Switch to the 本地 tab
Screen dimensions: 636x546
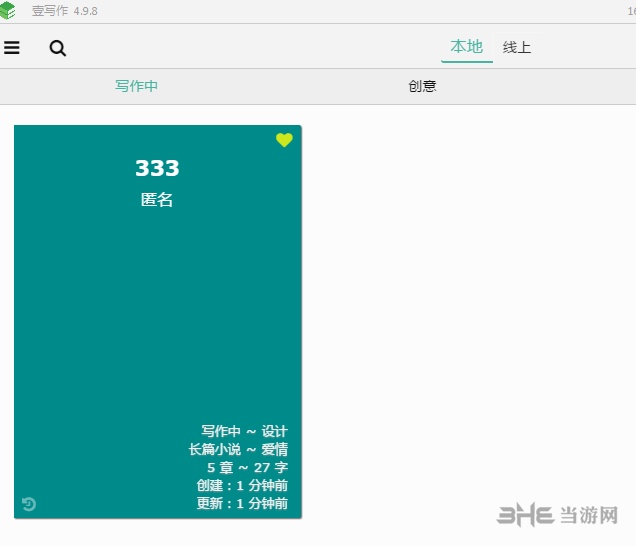[466, 47]
